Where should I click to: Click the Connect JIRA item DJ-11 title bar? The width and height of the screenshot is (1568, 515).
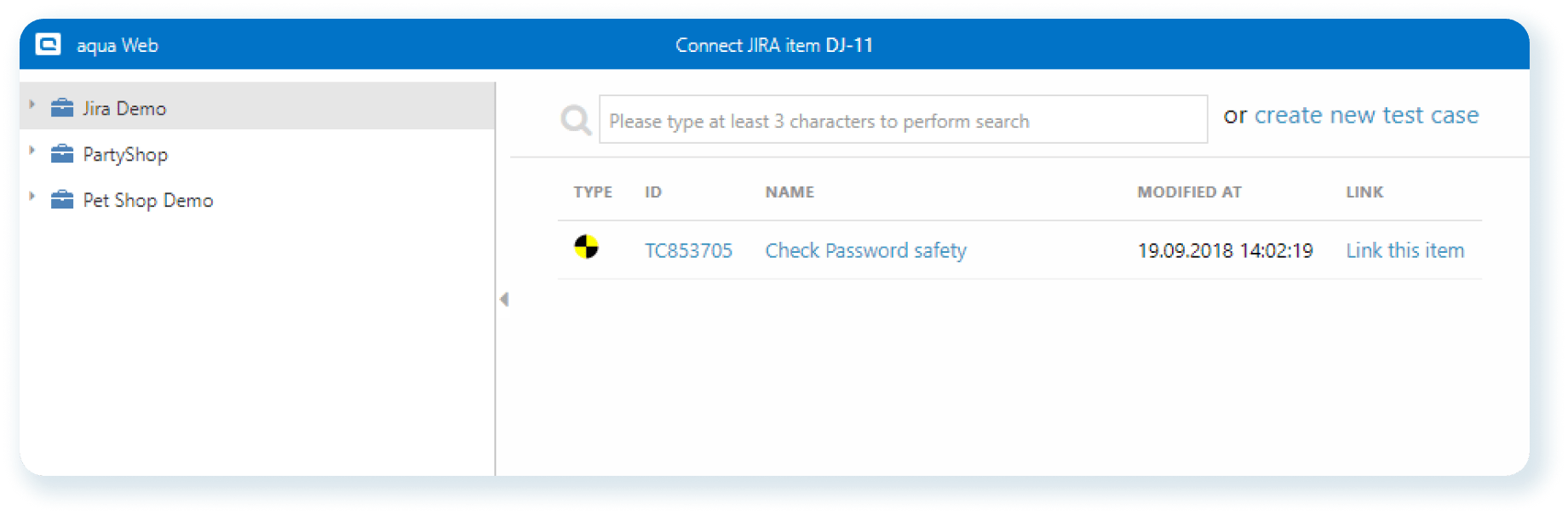point(773,45)
